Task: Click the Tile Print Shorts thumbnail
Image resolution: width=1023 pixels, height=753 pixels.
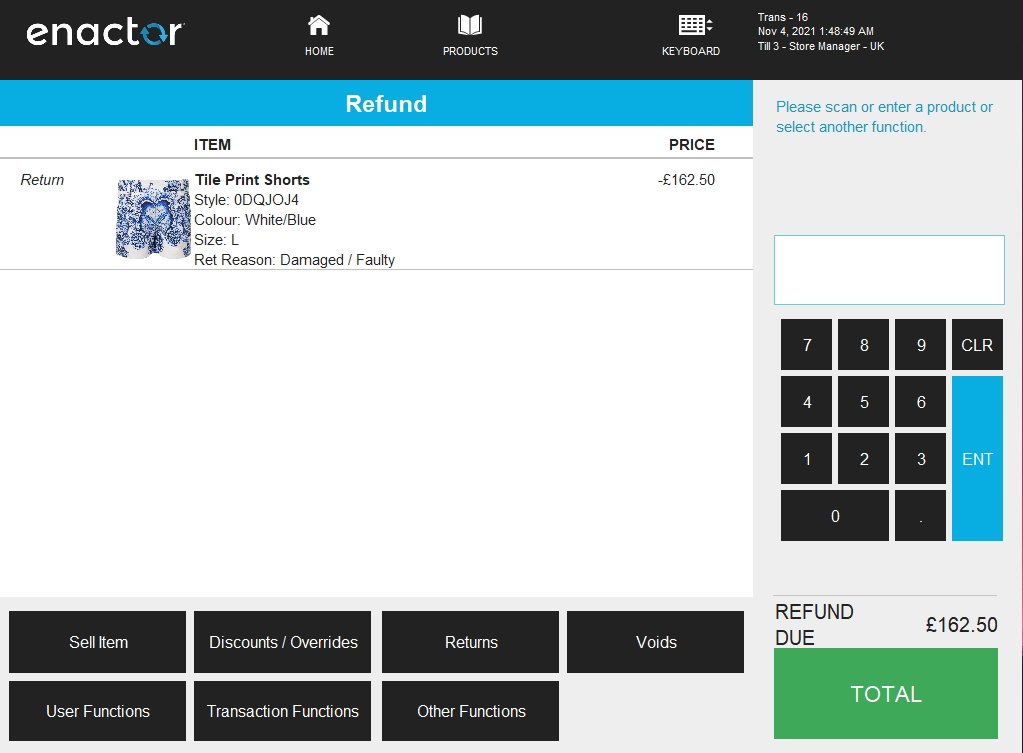Action: pos(152,217)
